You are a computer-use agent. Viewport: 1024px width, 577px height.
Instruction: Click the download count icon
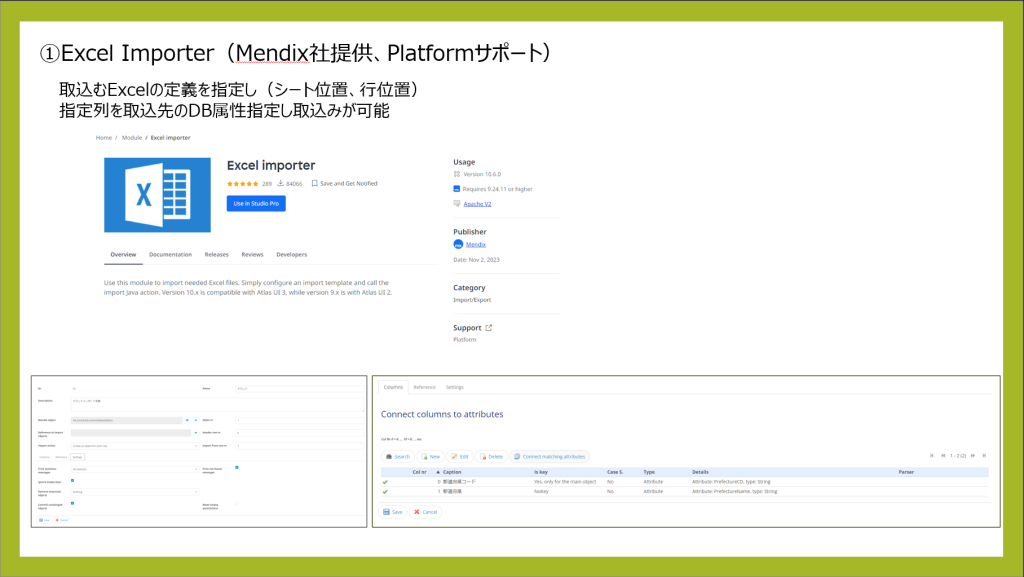[x=281, y=184]
